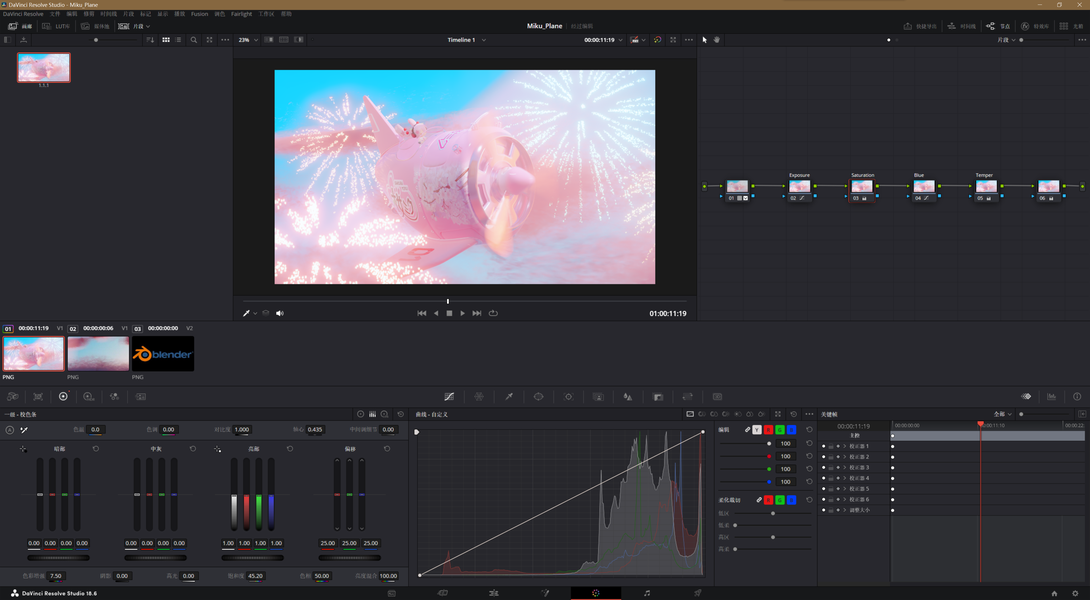
Task: Open the Fusion menu
Action: pos(200,14)
